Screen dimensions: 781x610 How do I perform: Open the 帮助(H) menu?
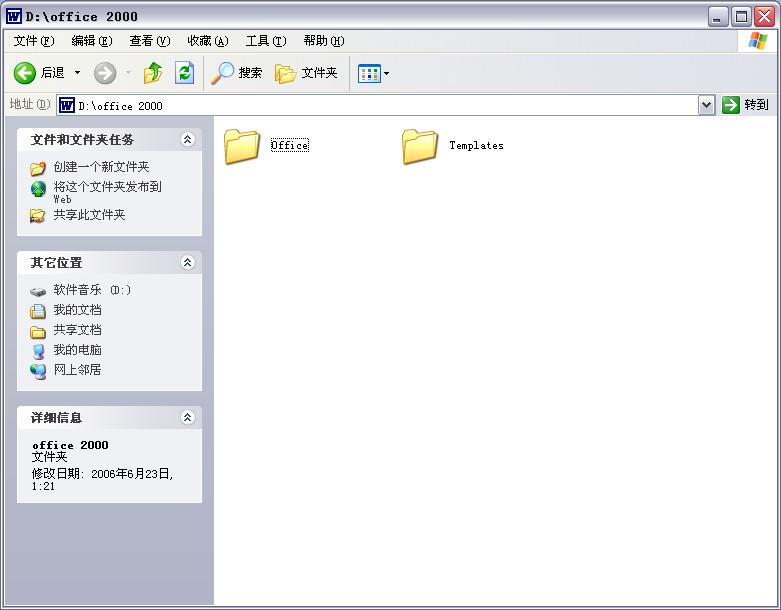324,41
